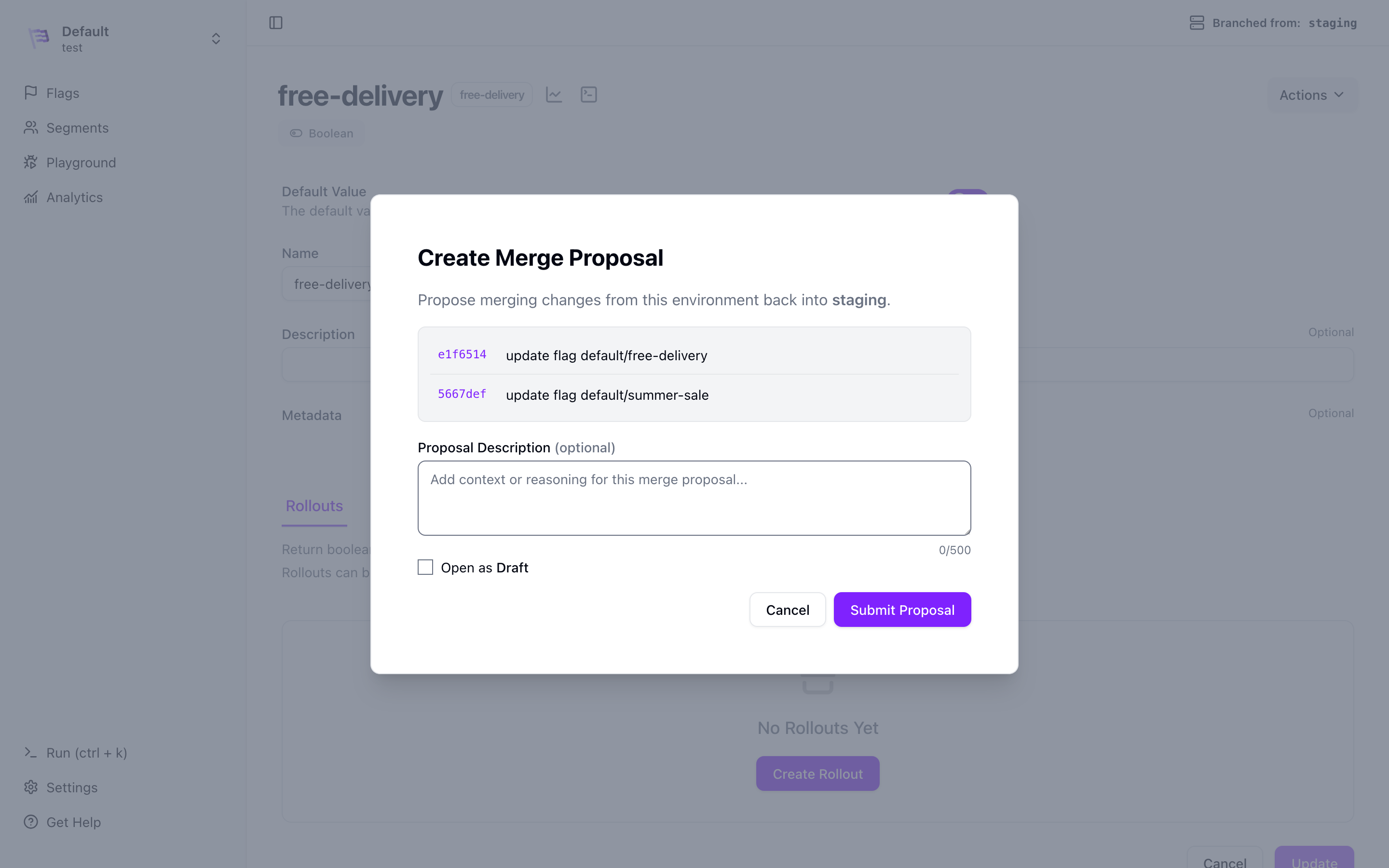Click the e1f6514 commit hash
Viewport: 1389px width, 868px height.
[x=462, y=354]
